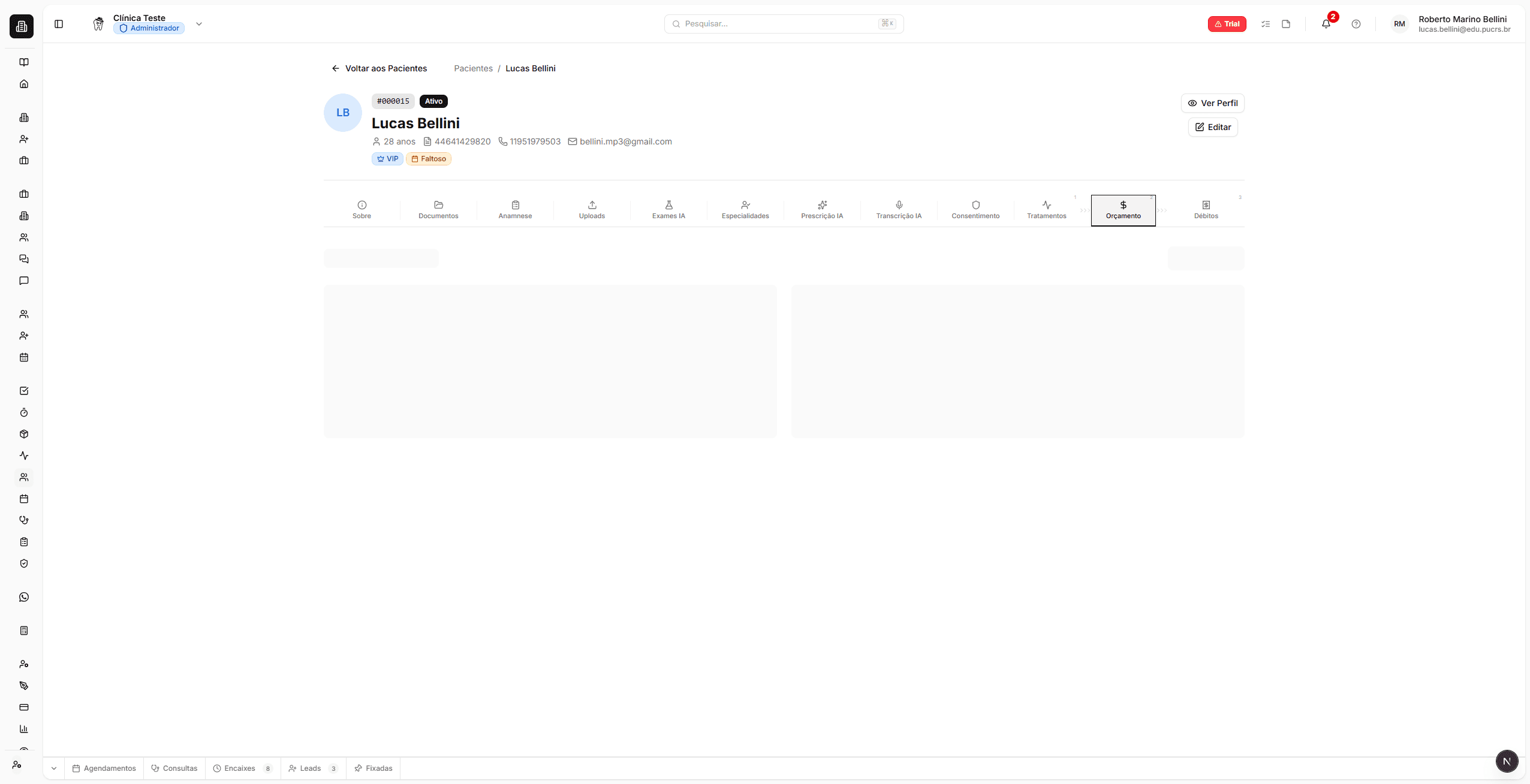Click the Ver Perfil button
1530x784 pixels.
click(x=1212, y=102)
